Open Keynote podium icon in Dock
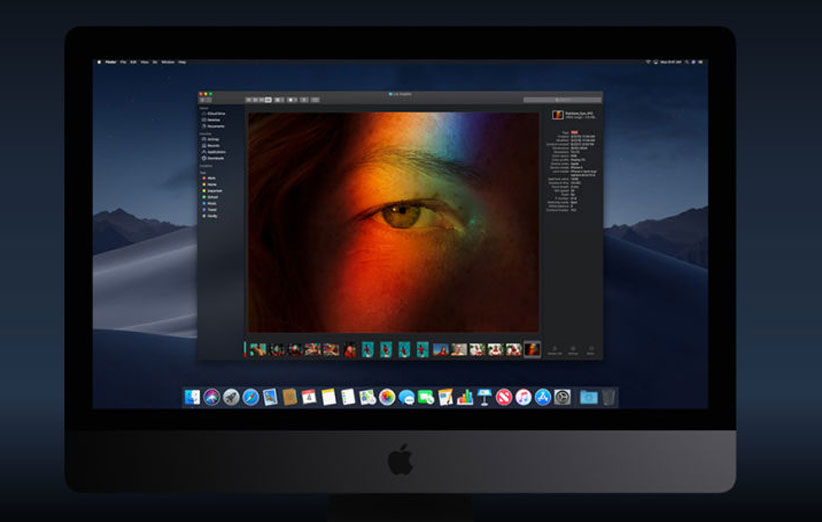822x522 pixels. [484, 397]
